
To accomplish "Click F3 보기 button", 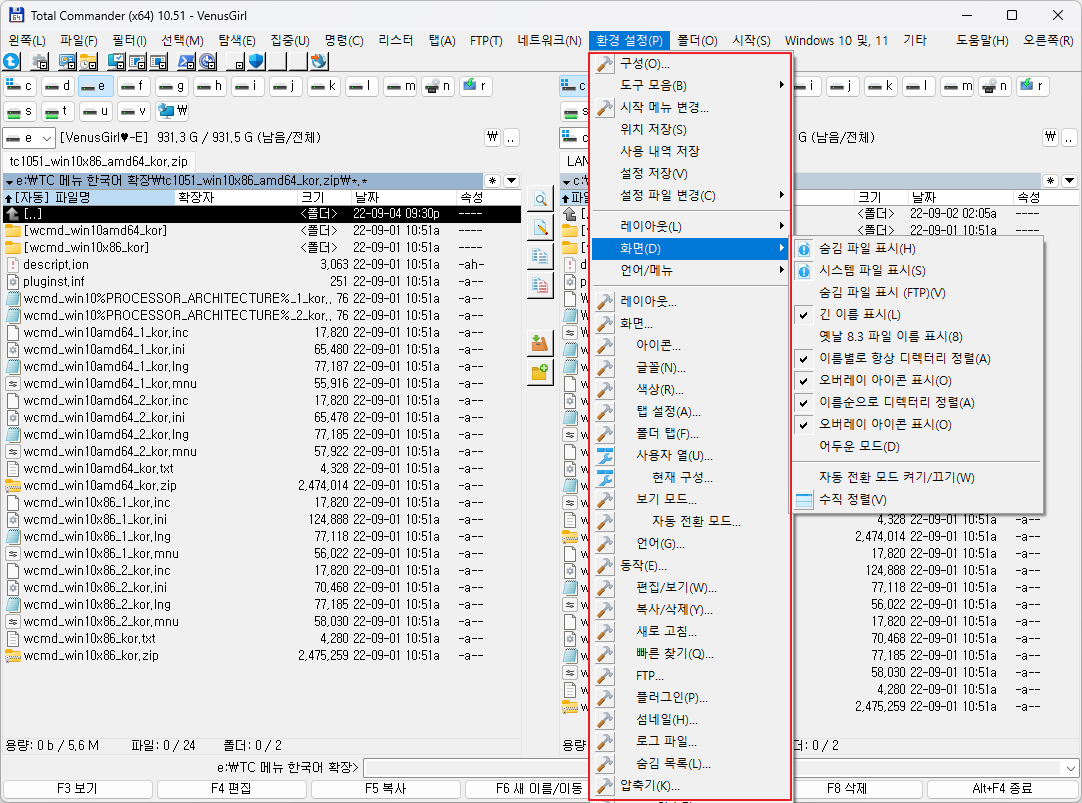I will pos(77,789).
